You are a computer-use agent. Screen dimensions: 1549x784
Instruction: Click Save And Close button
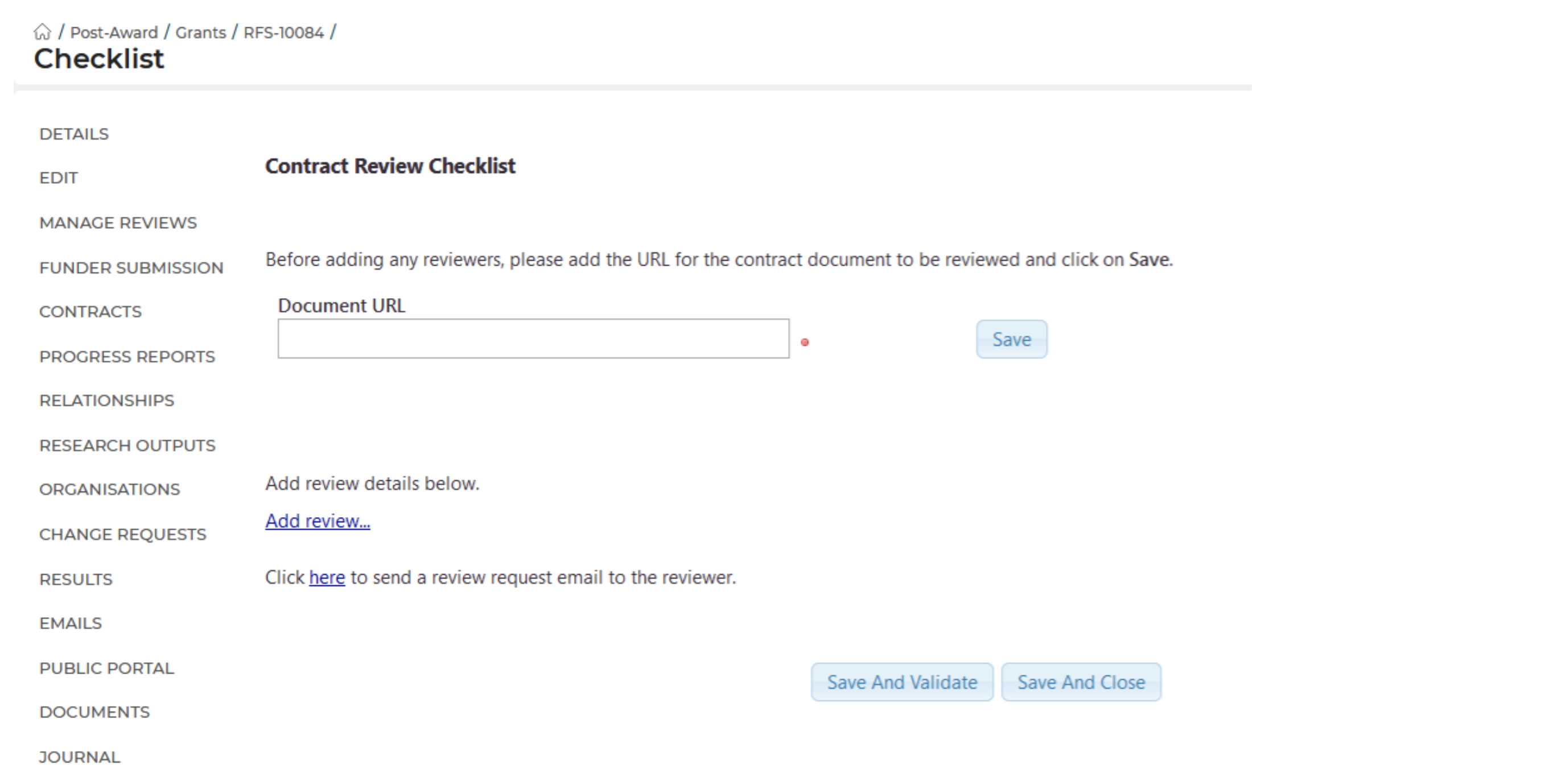(x=1081, y=682)
